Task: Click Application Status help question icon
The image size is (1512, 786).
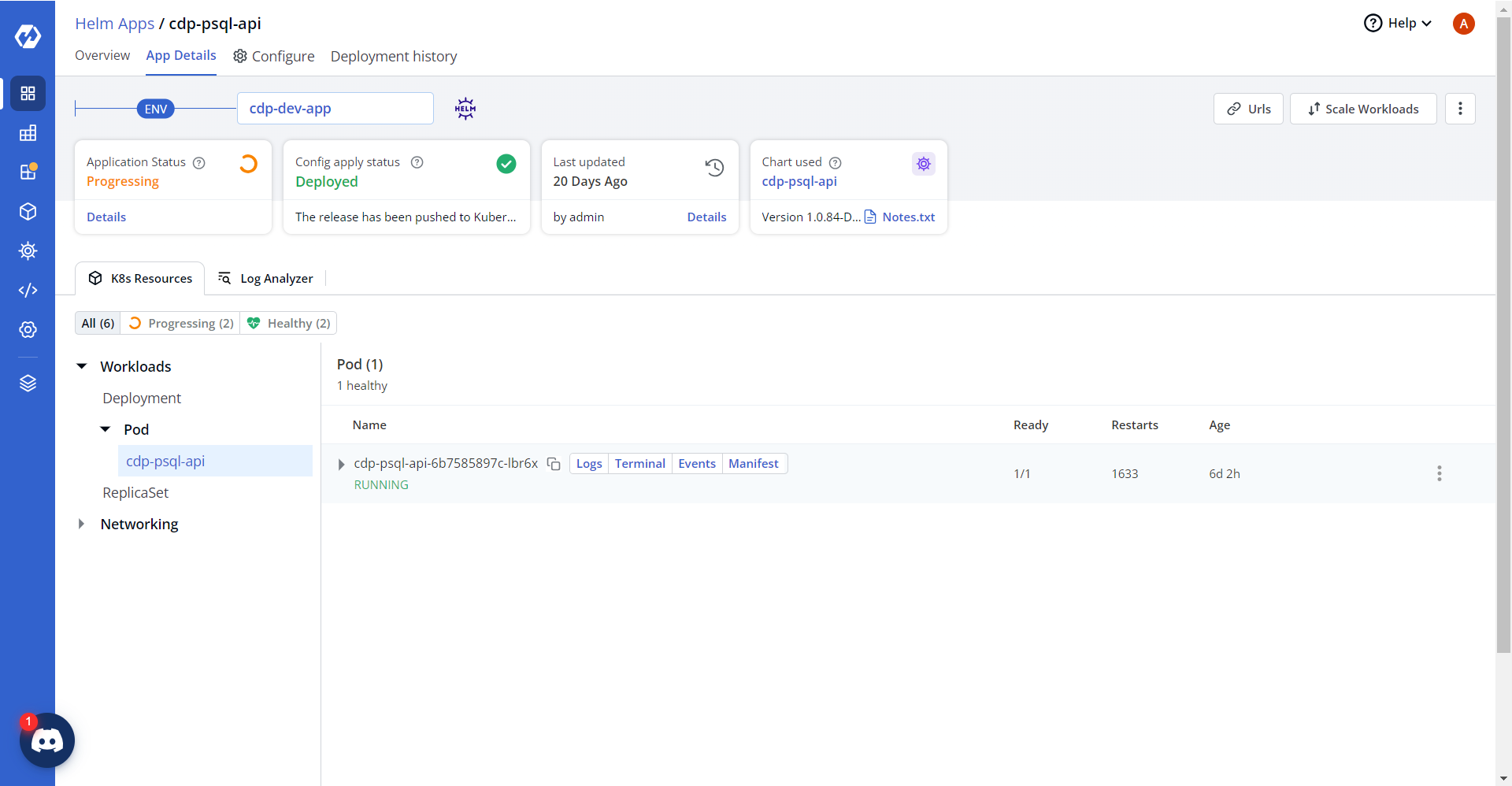Action: pyautogui.click(x=199, y=163)
